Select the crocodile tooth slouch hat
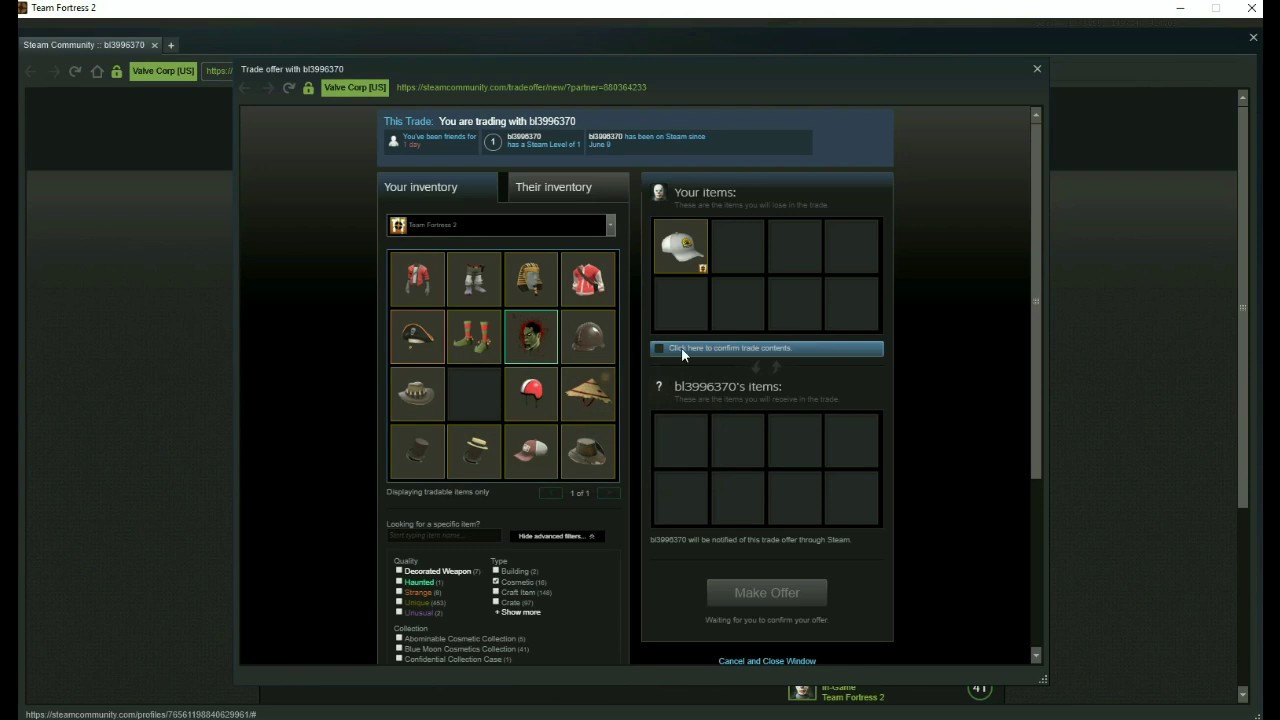 tap(417, 393)
